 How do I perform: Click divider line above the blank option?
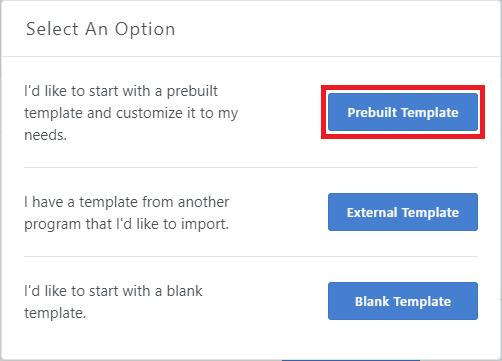(x=251, y=256)
